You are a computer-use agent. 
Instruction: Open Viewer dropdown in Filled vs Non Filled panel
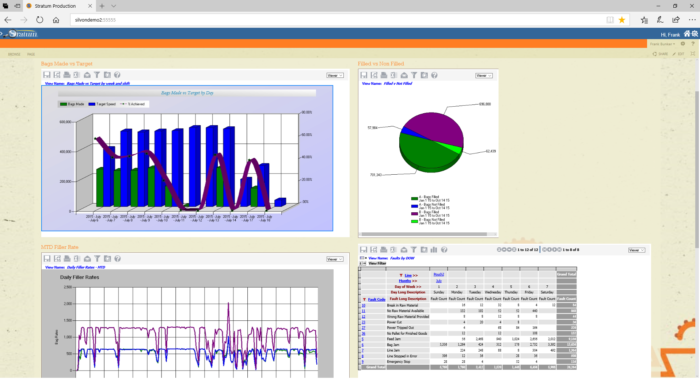click(483, 75)
